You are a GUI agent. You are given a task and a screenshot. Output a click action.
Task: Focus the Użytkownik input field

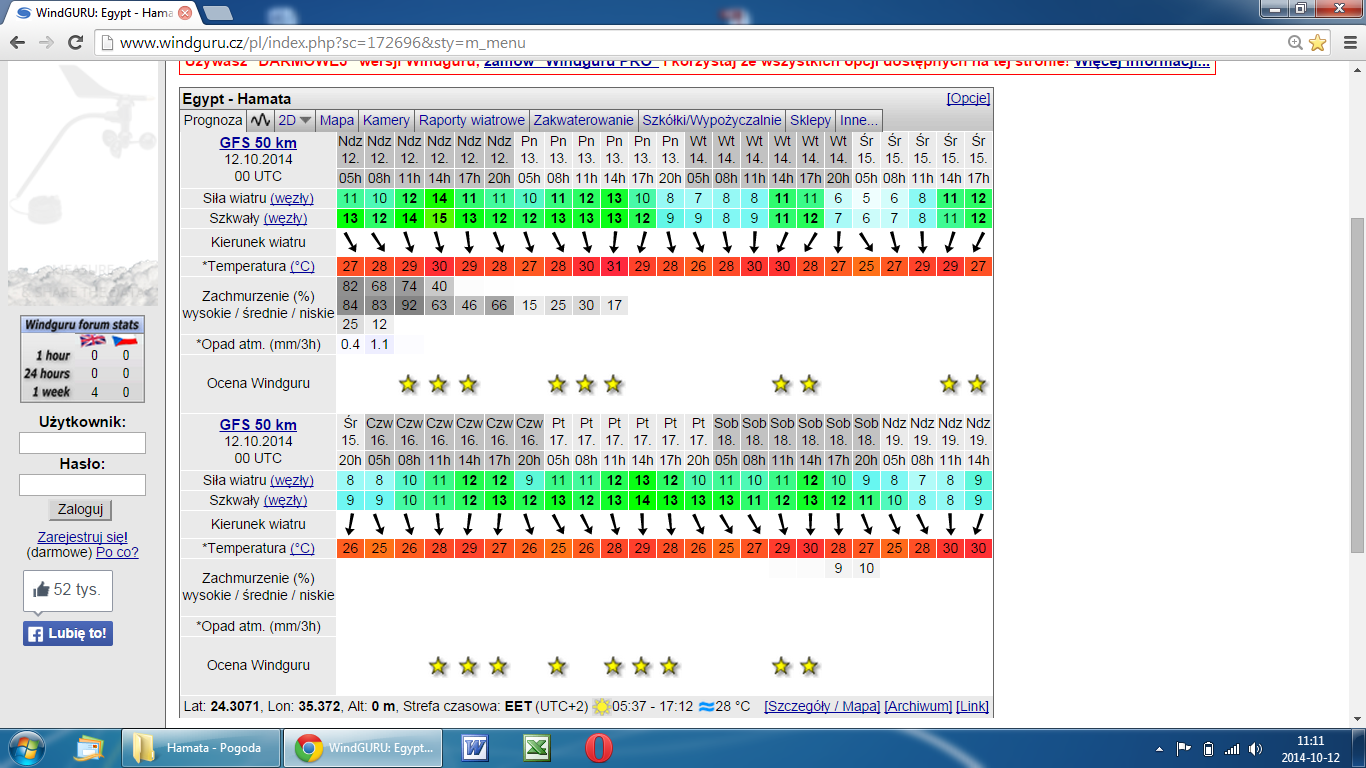pos(82,443)
